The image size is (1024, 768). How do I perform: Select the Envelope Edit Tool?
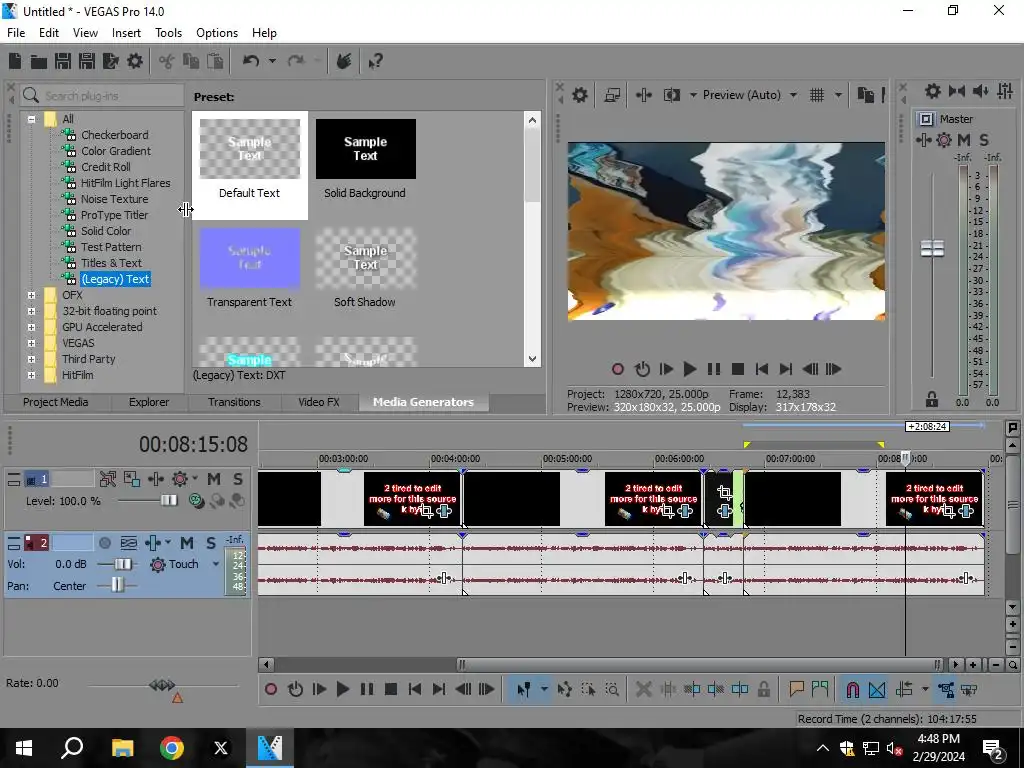click(x=565, y=690)
